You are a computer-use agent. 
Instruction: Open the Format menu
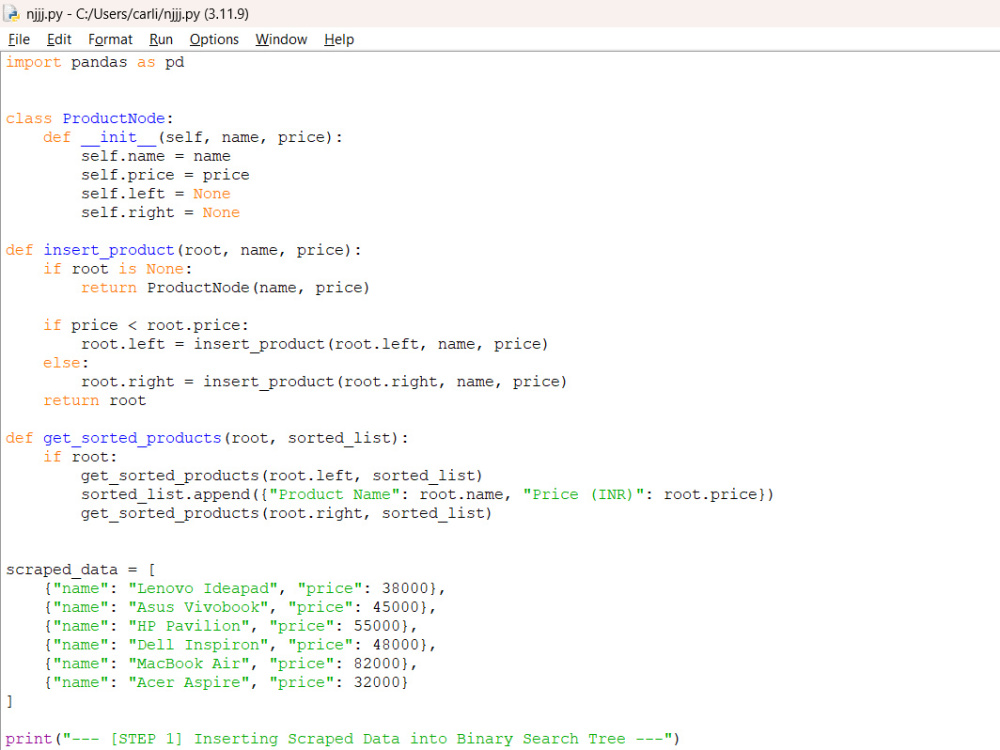tap(110, 40)
